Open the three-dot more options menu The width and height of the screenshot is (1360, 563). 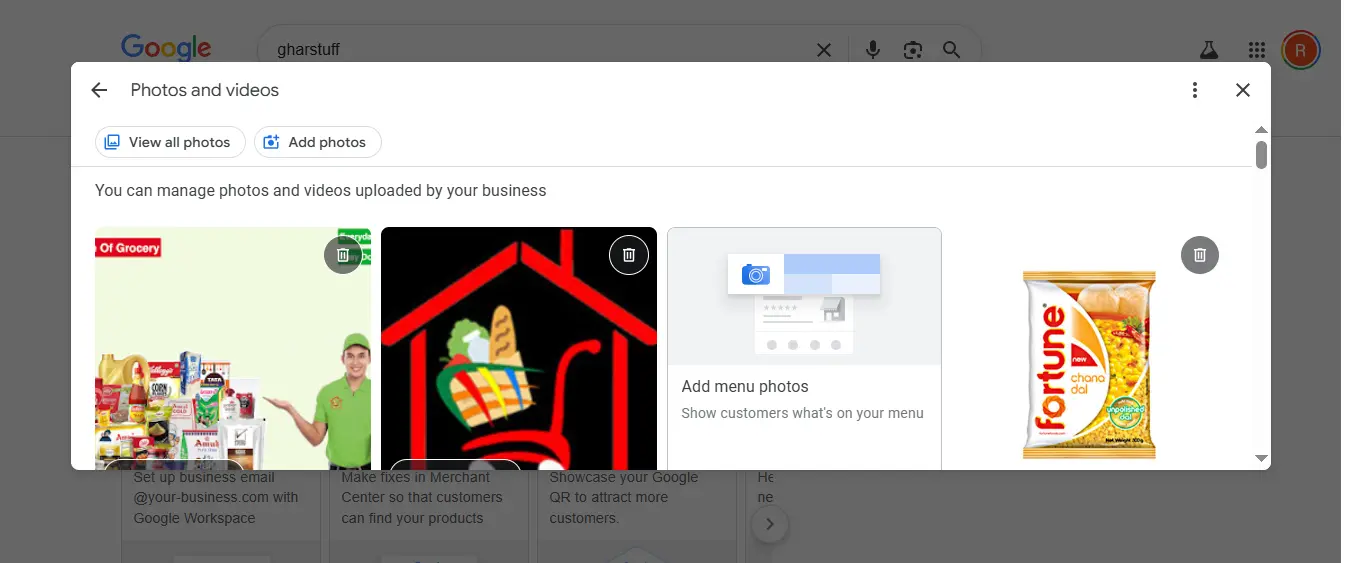click(x=1195, y=90)
